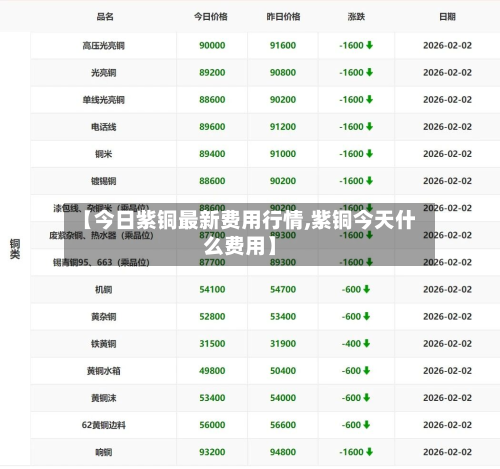The height and width of the screenshot is (469, 500).
Task: Click the 日期 column header
Action: (x=447, y=17)
